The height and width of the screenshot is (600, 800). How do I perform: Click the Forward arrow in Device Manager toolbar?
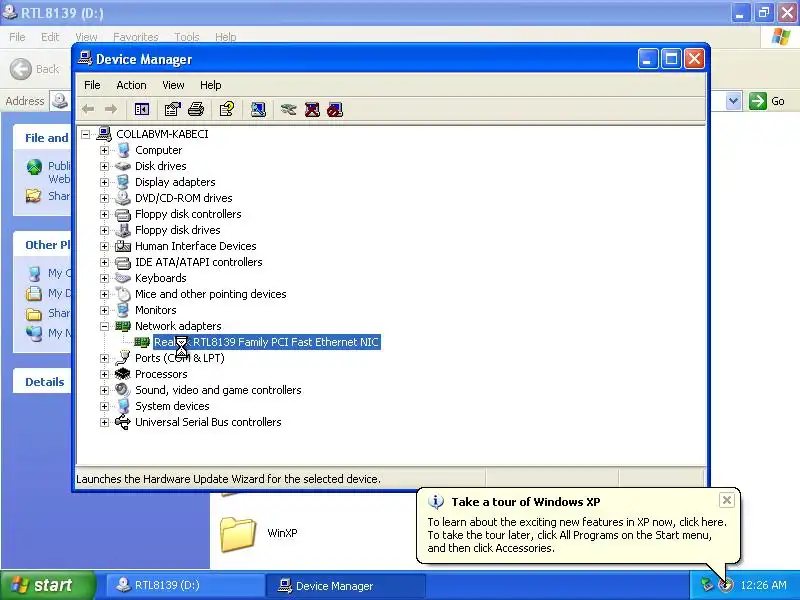[x=111, y=109]
